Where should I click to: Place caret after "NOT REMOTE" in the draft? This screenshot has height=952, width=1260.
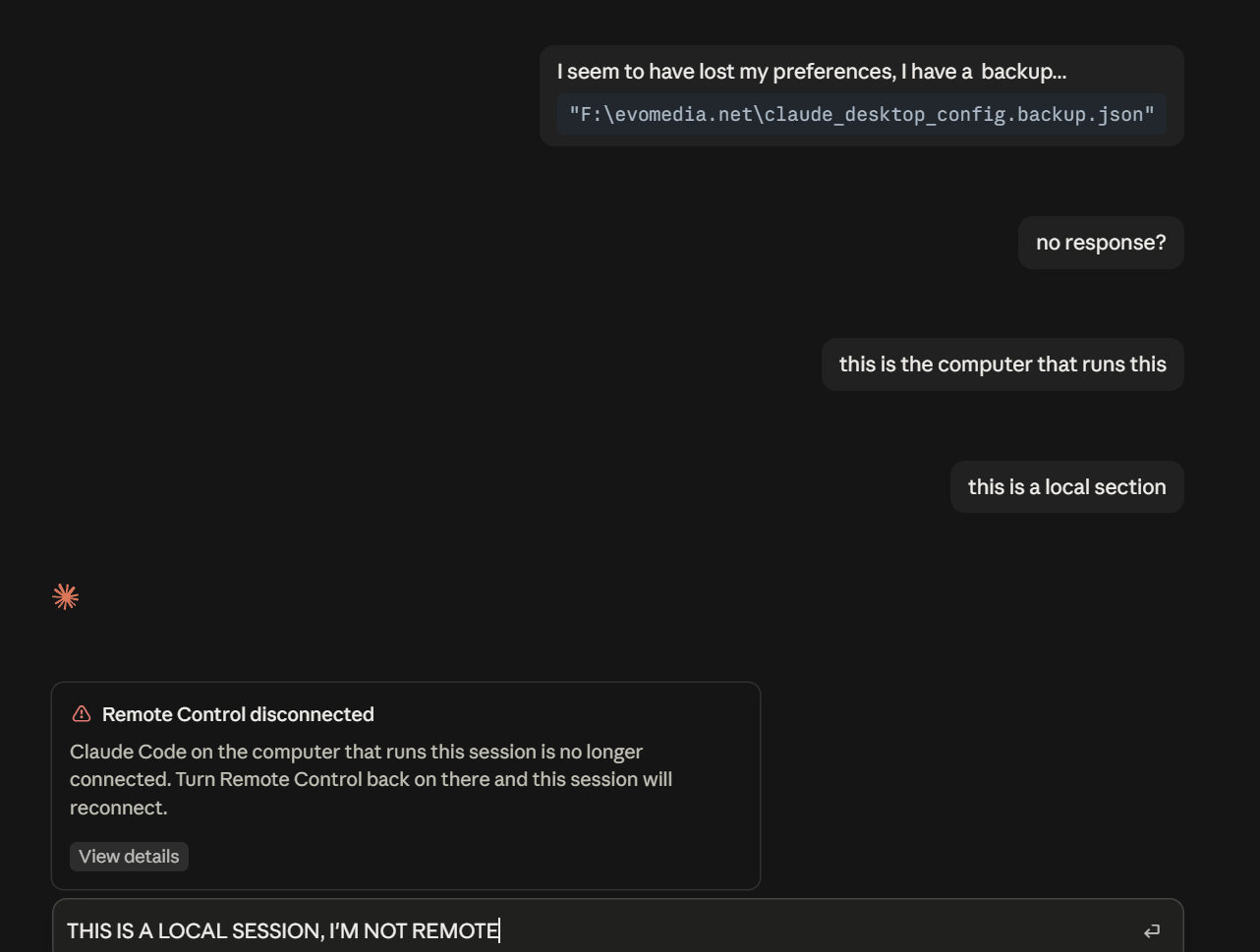point(500,930)
